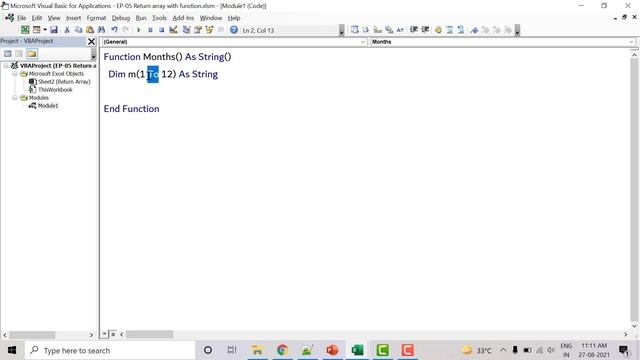This screenshot has width=640, height=360.
Task: Click the Quick Info icon
Action: point(378,30)
